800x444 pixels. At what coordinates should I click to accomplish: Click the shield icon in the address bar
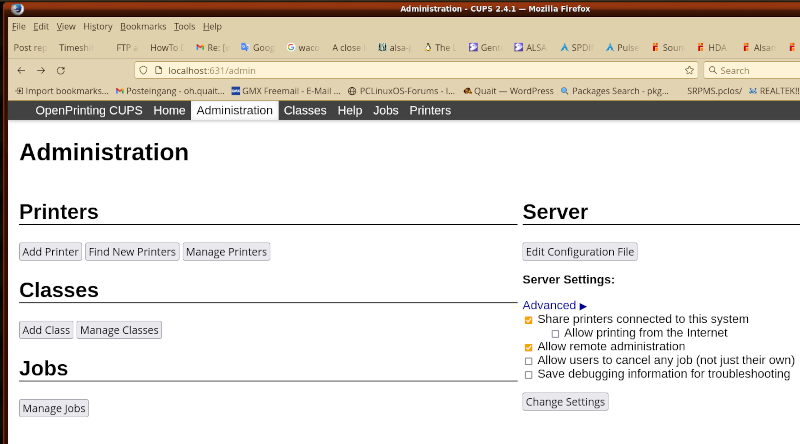point(143,71)
